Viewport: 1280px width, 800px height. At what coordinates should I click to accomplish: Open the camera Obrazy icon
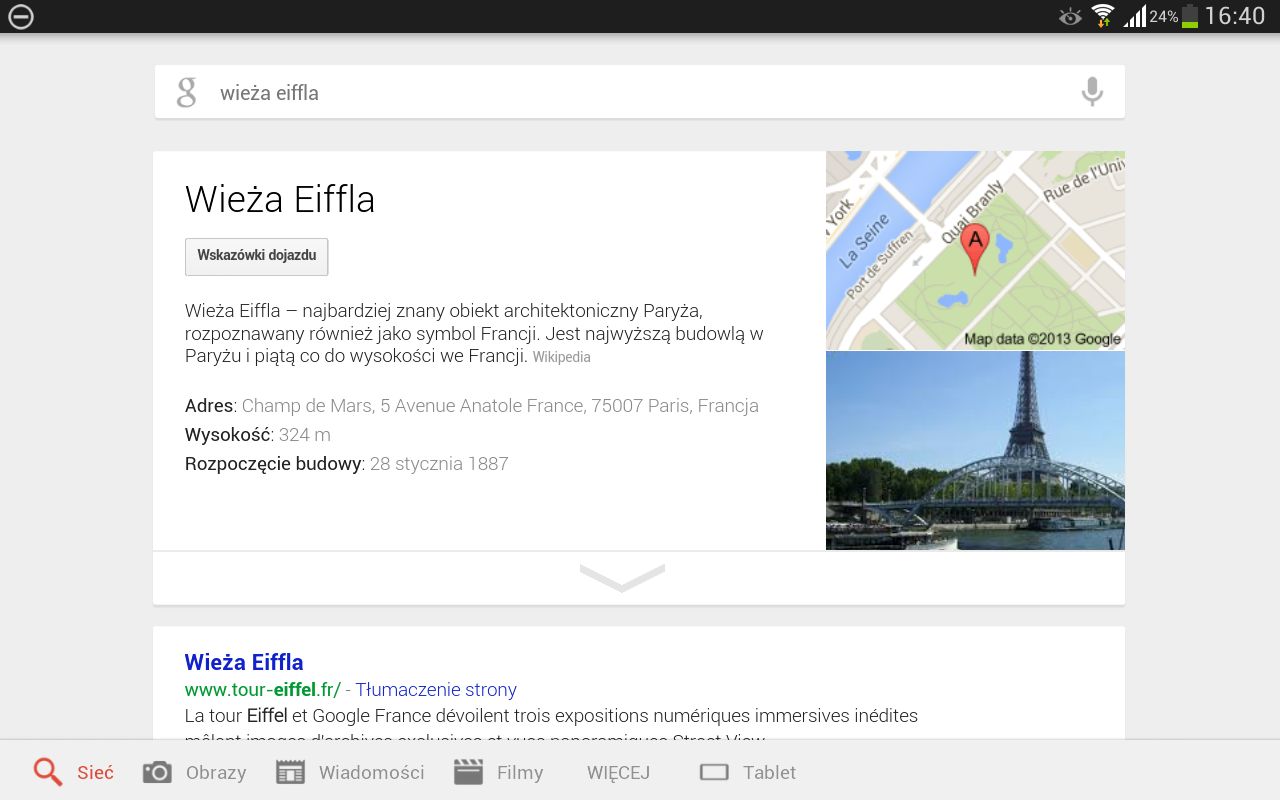(157, 772)
